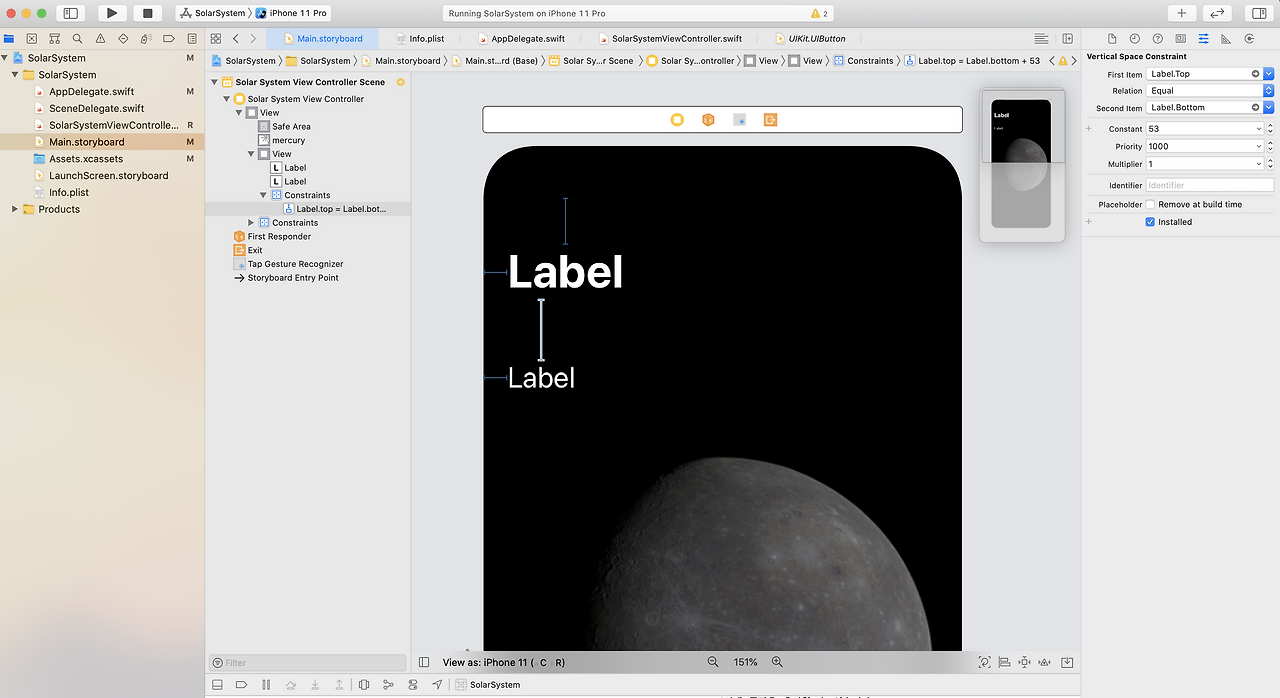Select Assets.xcassets in project navigator
The height and width of the screenshot is (698, 1280).
click(86, 159)
